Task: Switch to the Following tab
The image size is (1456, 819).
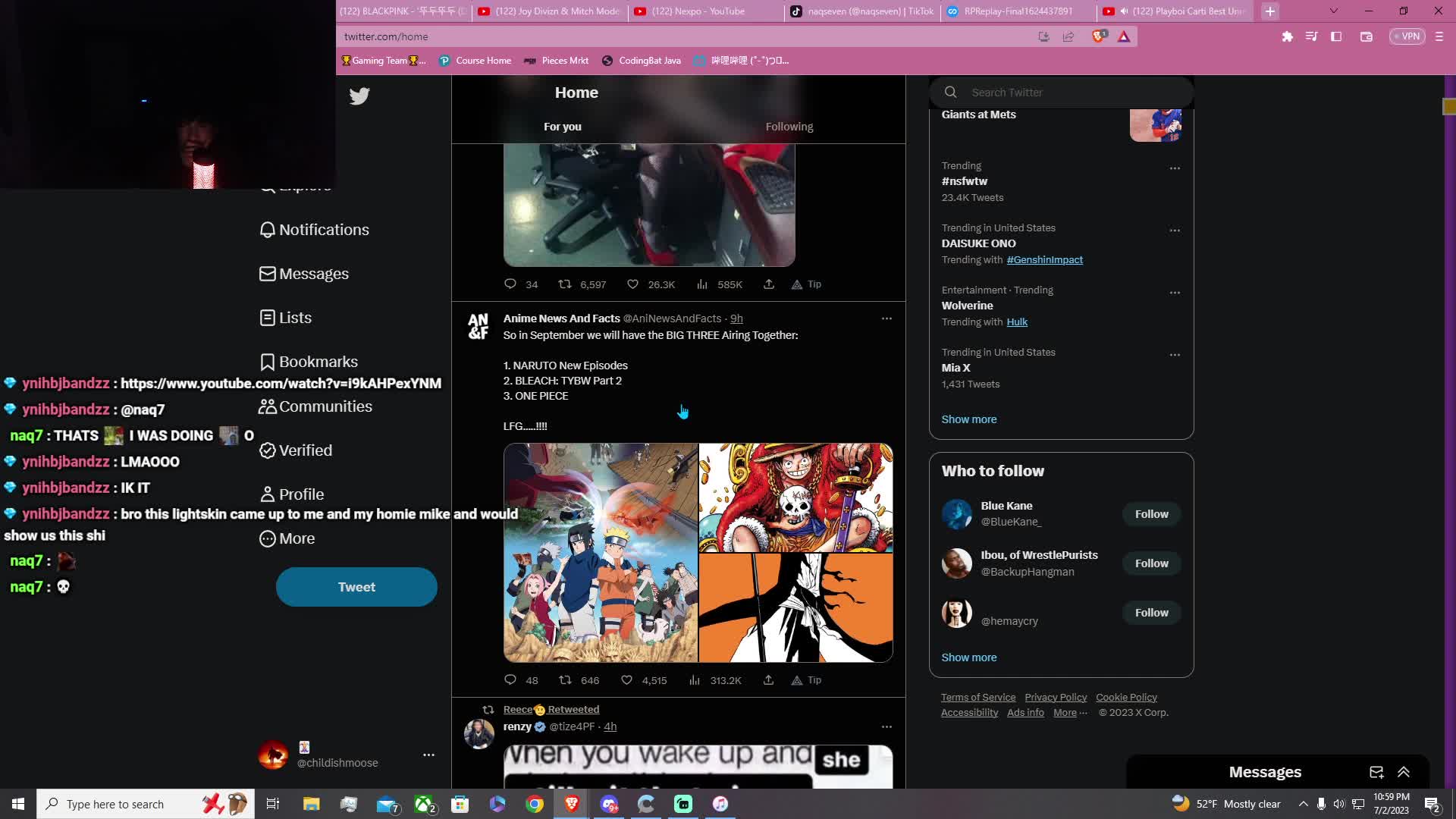Action: pos(789,127)
